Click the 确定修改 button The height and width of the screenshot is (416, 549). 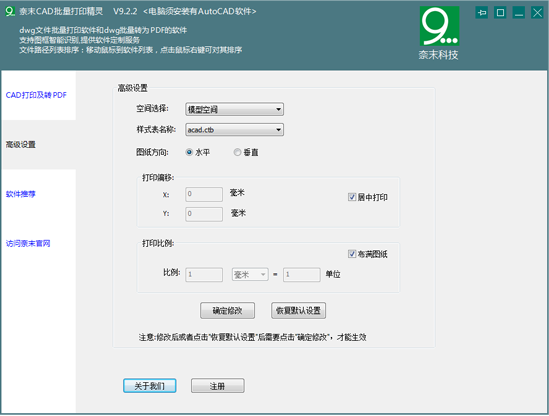click(227, 311)
